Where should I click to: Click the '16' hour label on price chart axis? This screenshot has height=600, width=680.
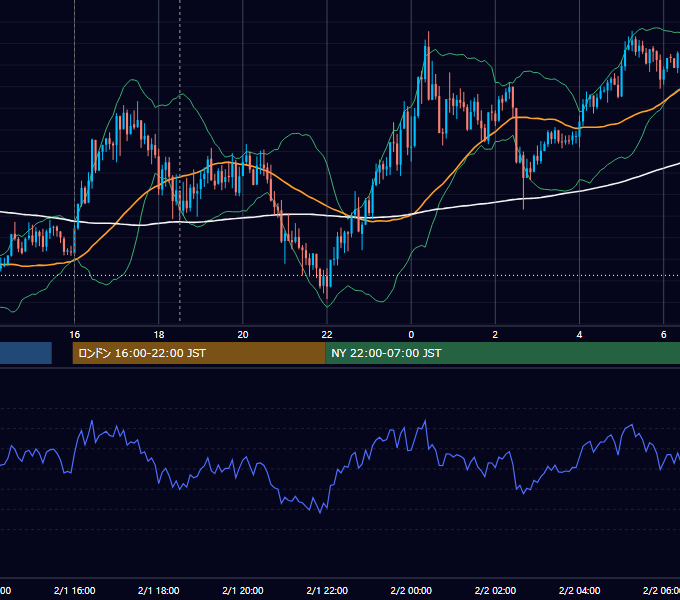tap(75, 335)
